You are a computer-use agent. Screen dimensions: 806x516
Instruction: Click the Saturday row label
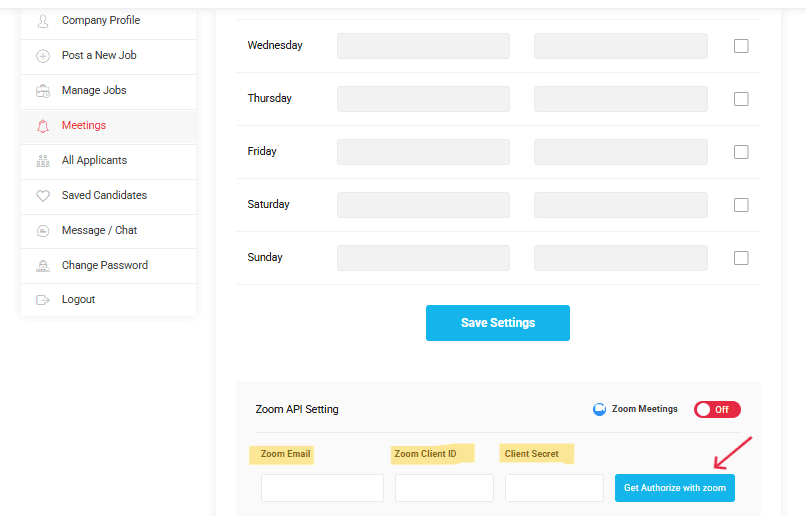tap(268, 204)
